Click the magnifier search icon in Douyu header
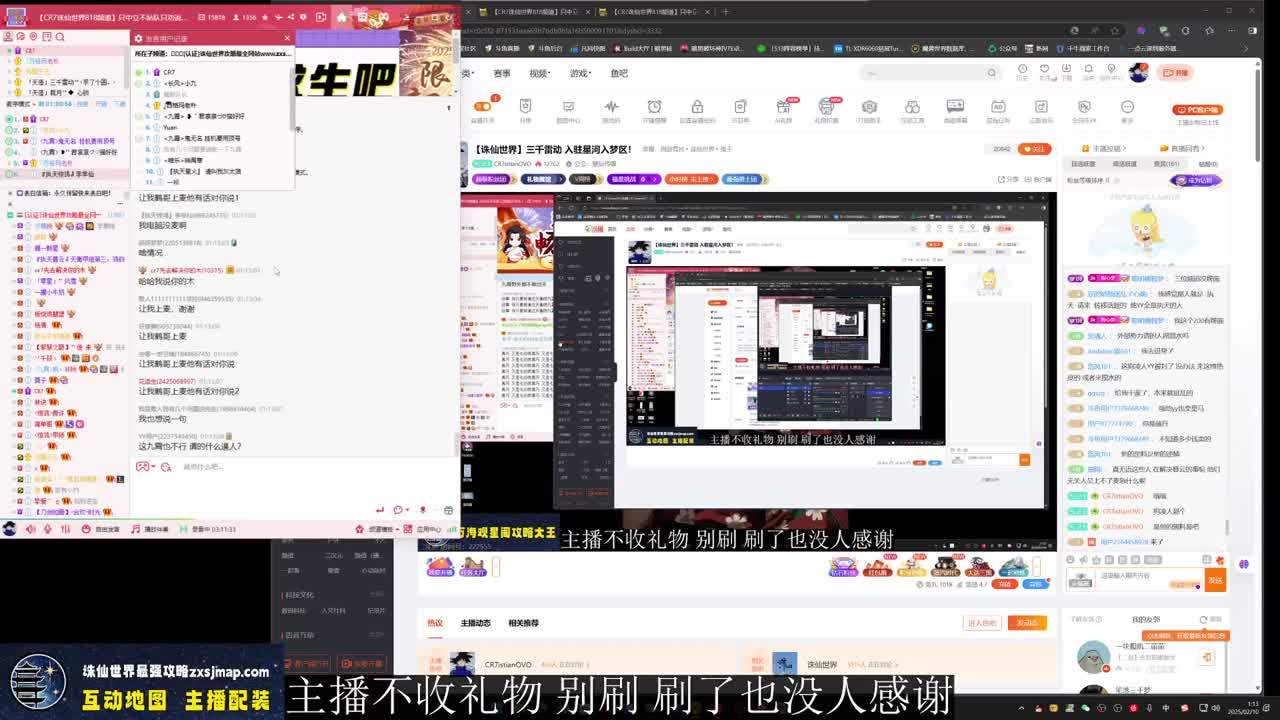 coord(991,73)
